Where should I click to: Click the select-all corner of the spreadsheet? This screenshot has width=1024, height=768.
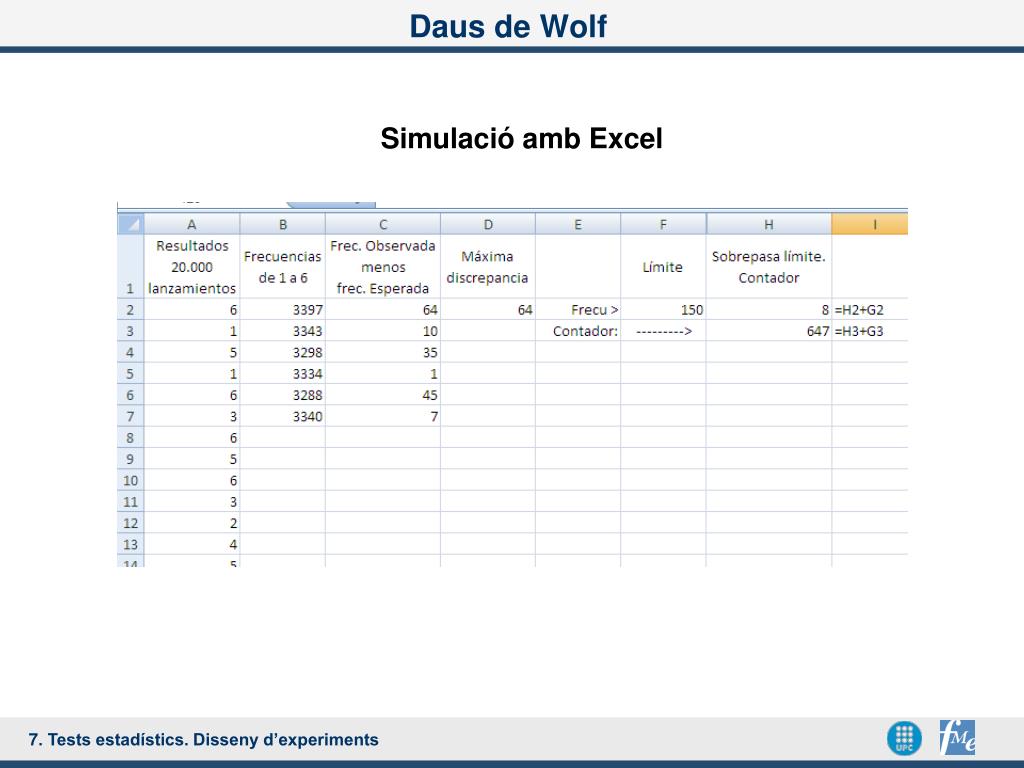point(131,224)
